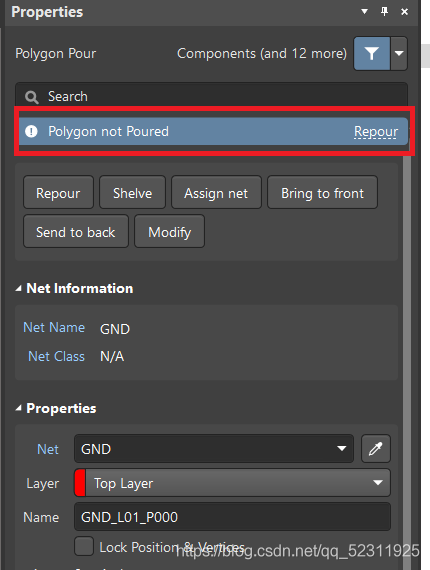Click the Assign net button

[216, 193]
